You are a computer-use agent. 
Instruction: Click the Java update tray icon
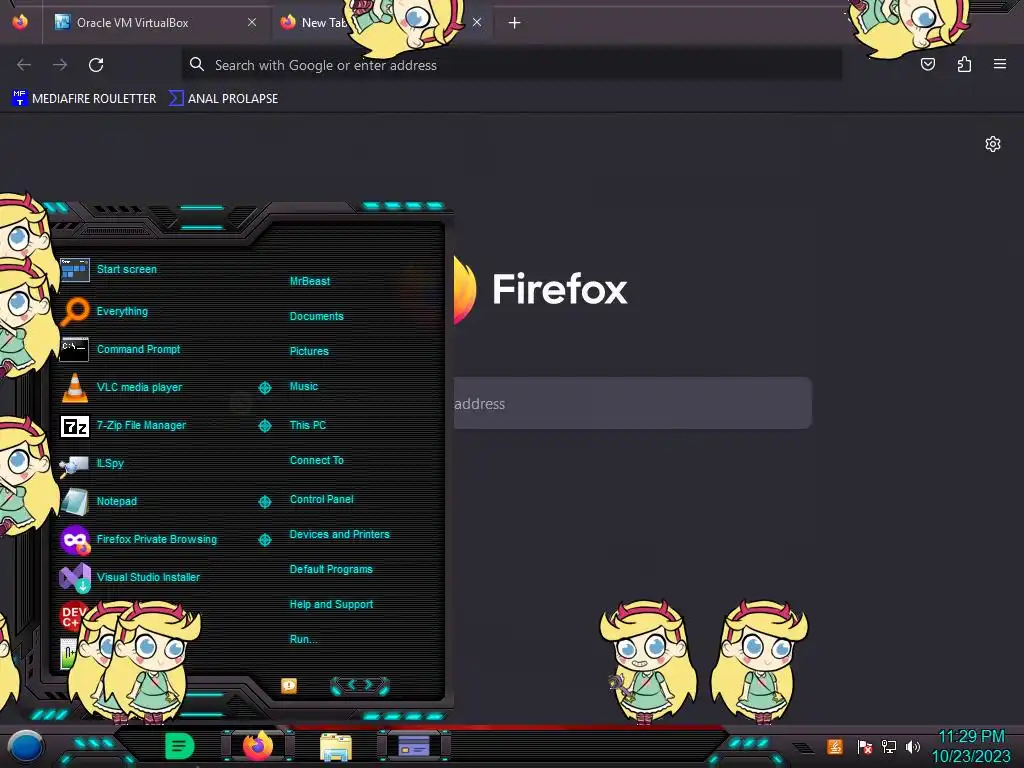(835, 746)
